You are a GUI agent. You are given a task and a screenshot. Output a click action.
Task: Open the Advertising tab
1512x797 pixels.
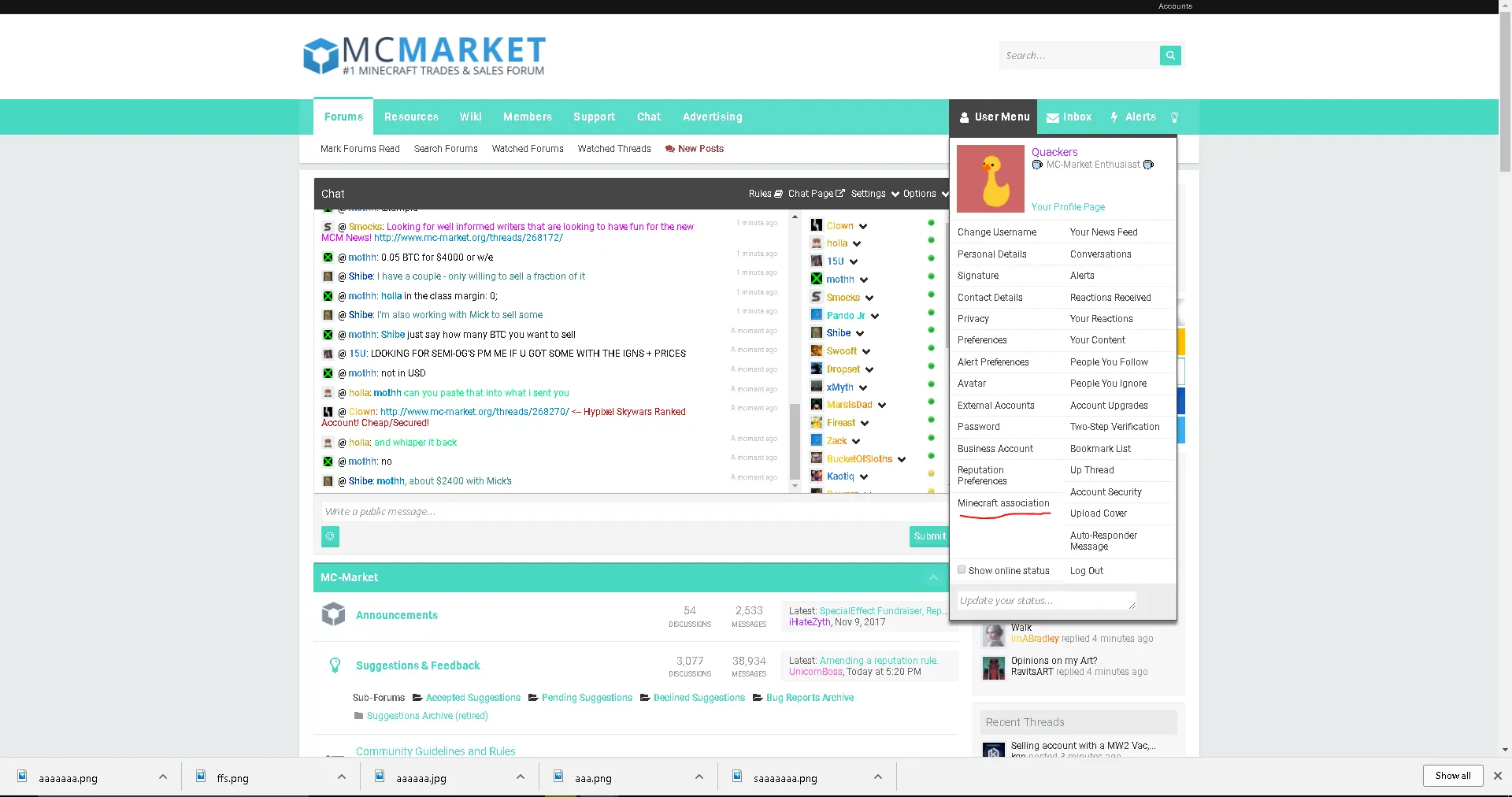(x=713, y=117)
